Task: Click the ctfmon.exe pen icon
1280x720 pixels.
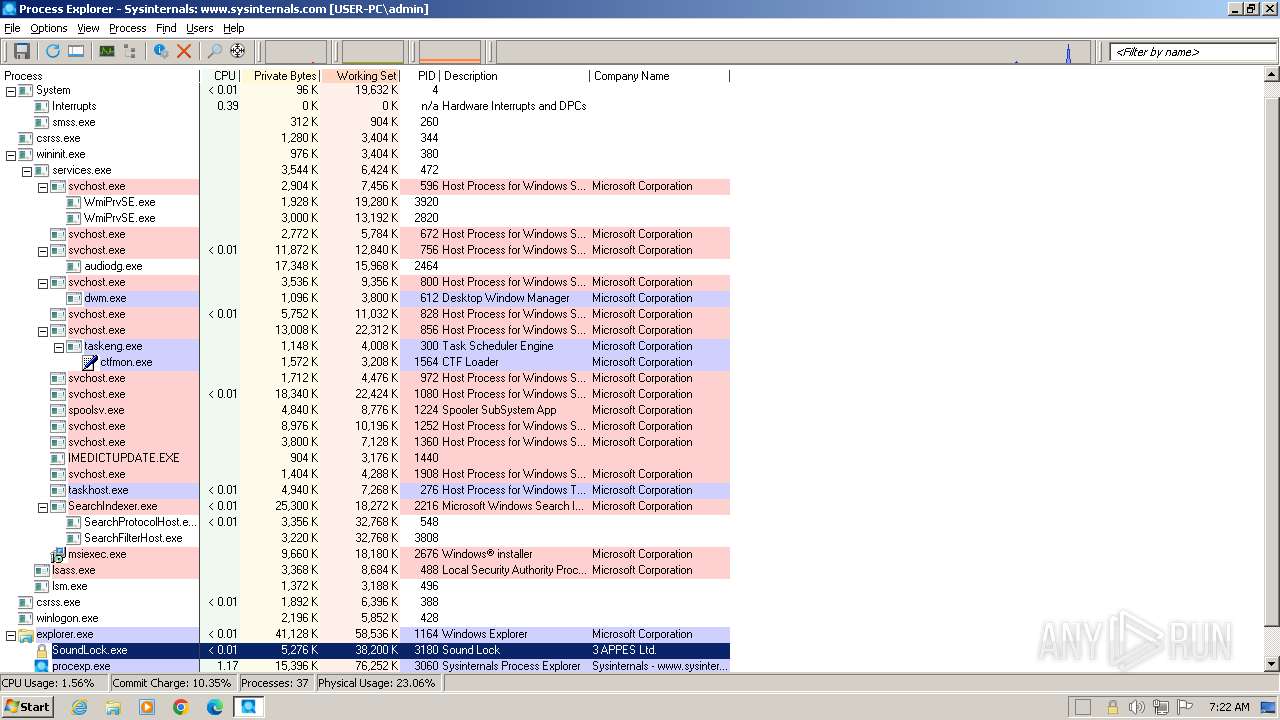Action: click(90, 362)
